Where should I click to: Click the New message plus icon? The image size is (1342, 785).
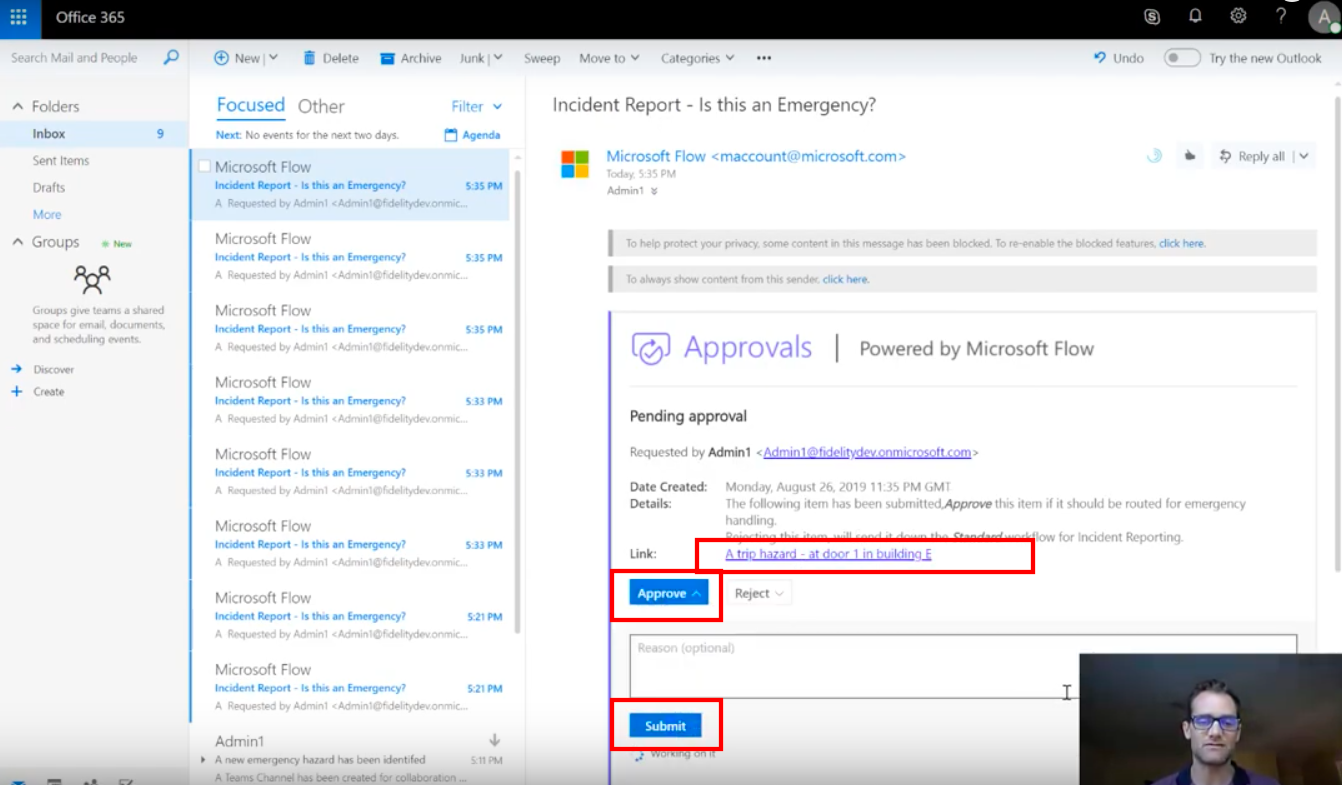pyautogui.click(x=222, y=58)
